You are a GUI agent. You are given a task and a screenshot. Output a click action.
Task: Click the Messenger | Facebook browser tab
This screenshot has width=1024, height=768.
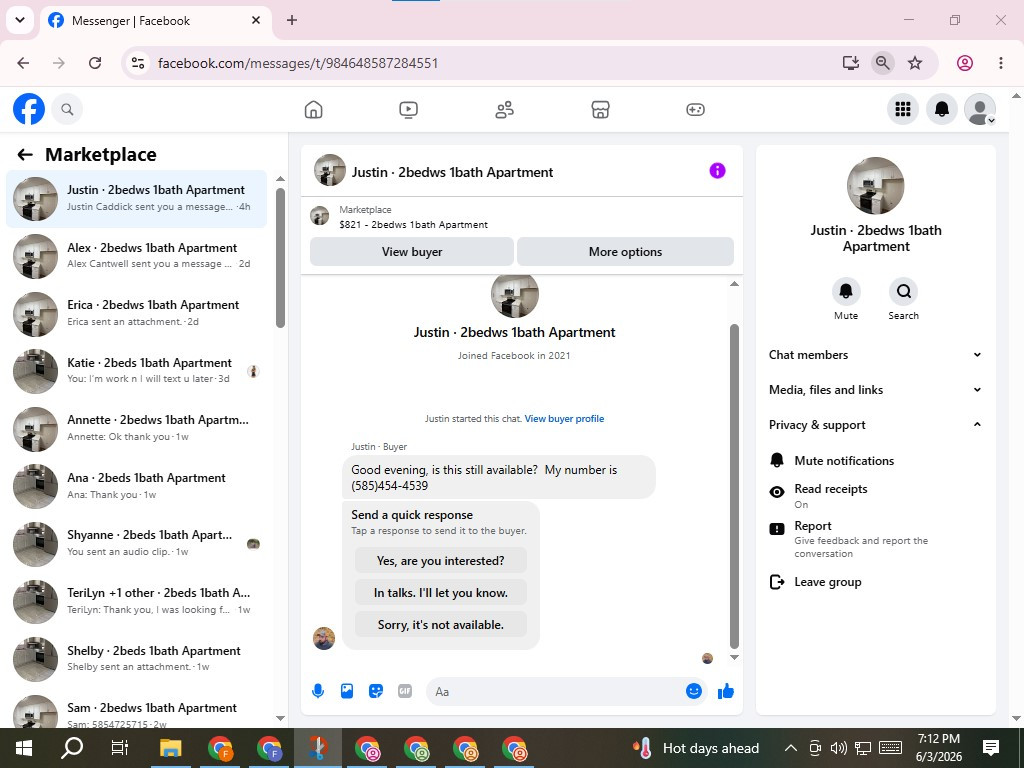coord(155,20)
